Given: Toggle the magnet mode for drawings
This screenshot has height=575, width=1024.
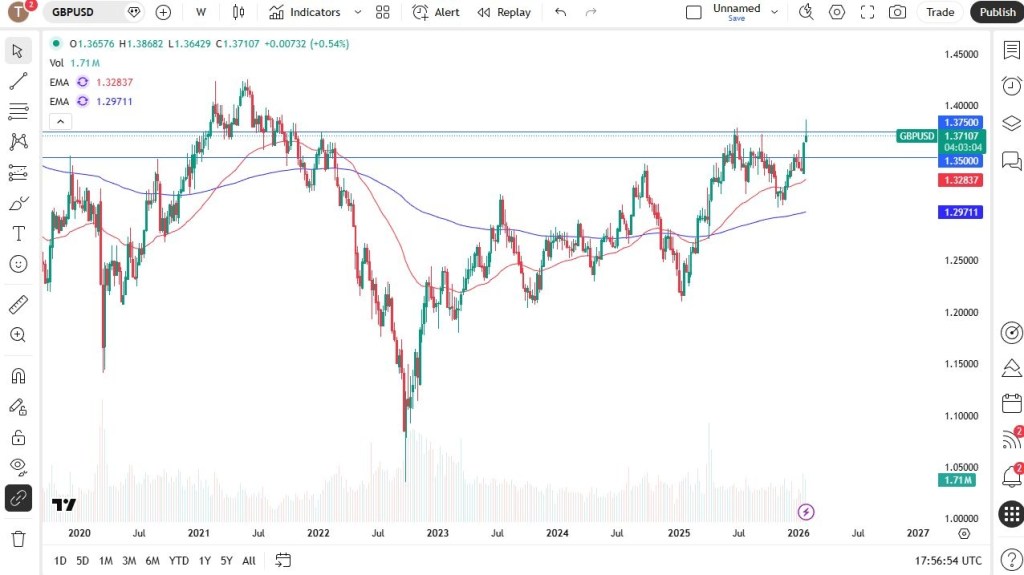Looking at the screenshot, I should click(x=18, y=376).
